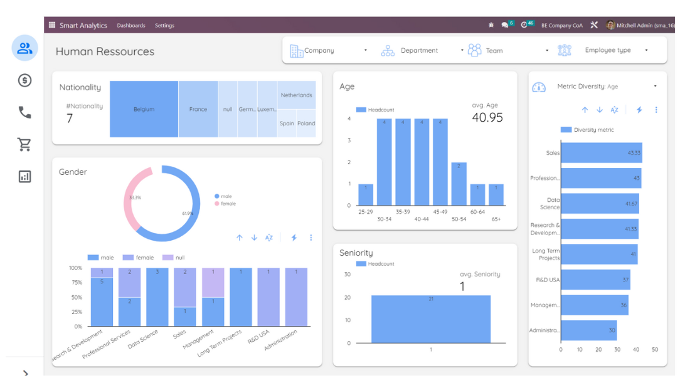The width and height of the screenshot is (690, 388).
Task: Open the Metric Diversity Age dropdown
Action: coord(607,86)
